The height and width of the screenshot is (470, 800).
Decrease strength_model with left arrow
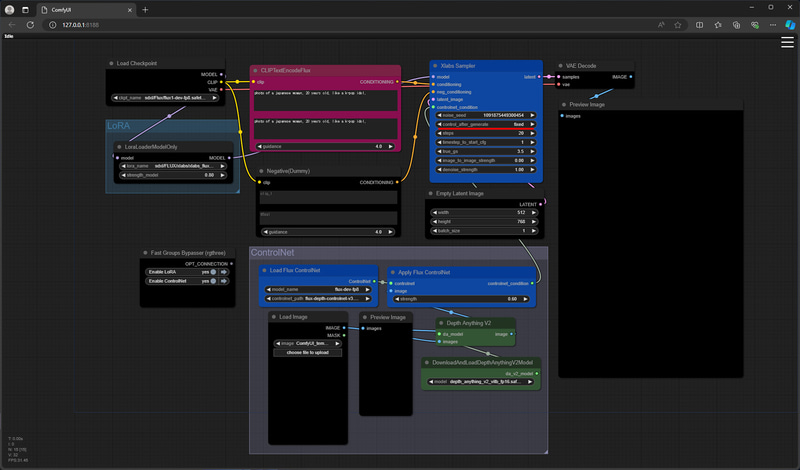(x=123, y=175)
